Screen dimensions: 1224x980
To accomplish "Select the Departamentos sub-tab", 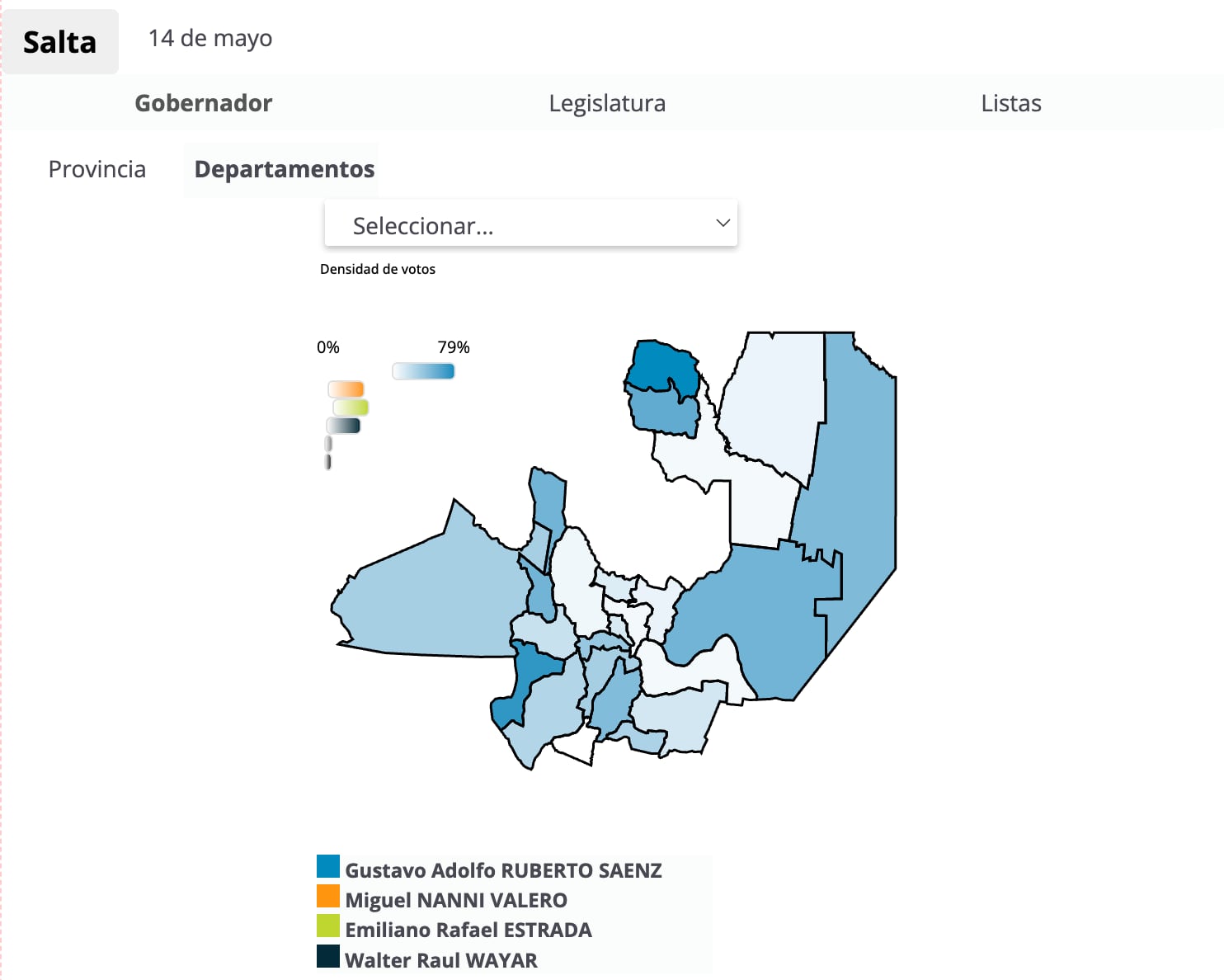I will click(x=284, y=169).
